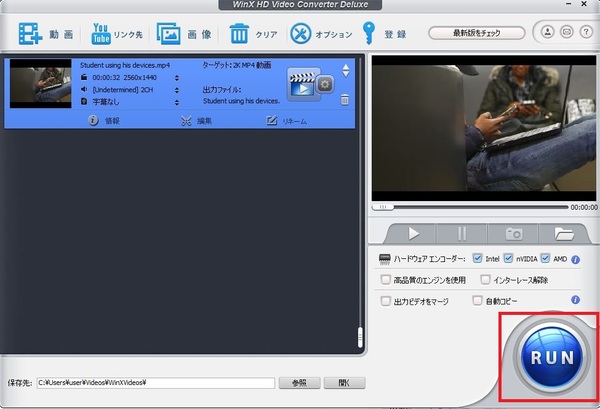Viewport: 600px width, 409px height.
Task: Click ターゲット: 2K MP4 動画 text
Action: [x=237, y=65]
